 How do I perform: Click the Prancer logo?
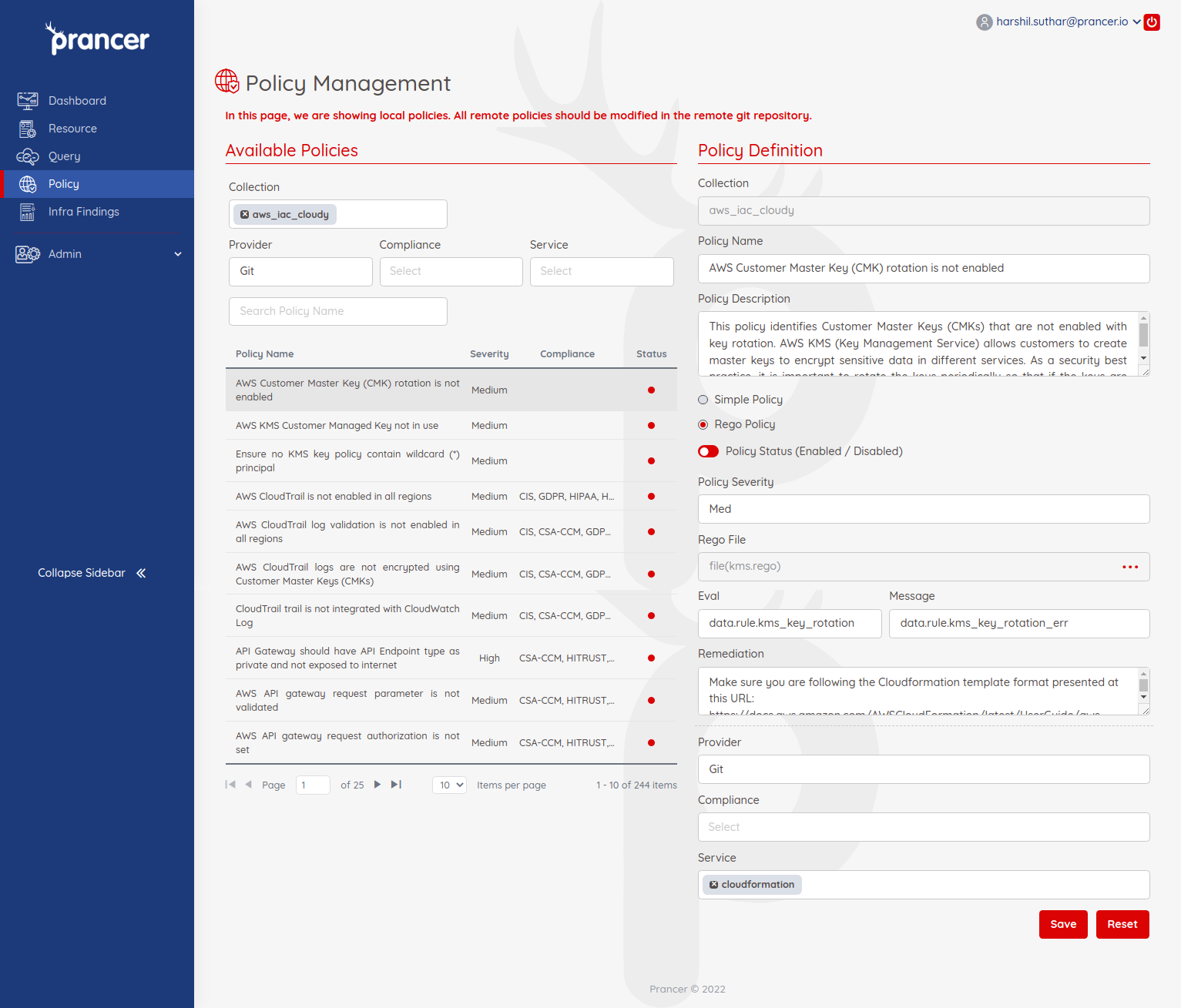97,38
